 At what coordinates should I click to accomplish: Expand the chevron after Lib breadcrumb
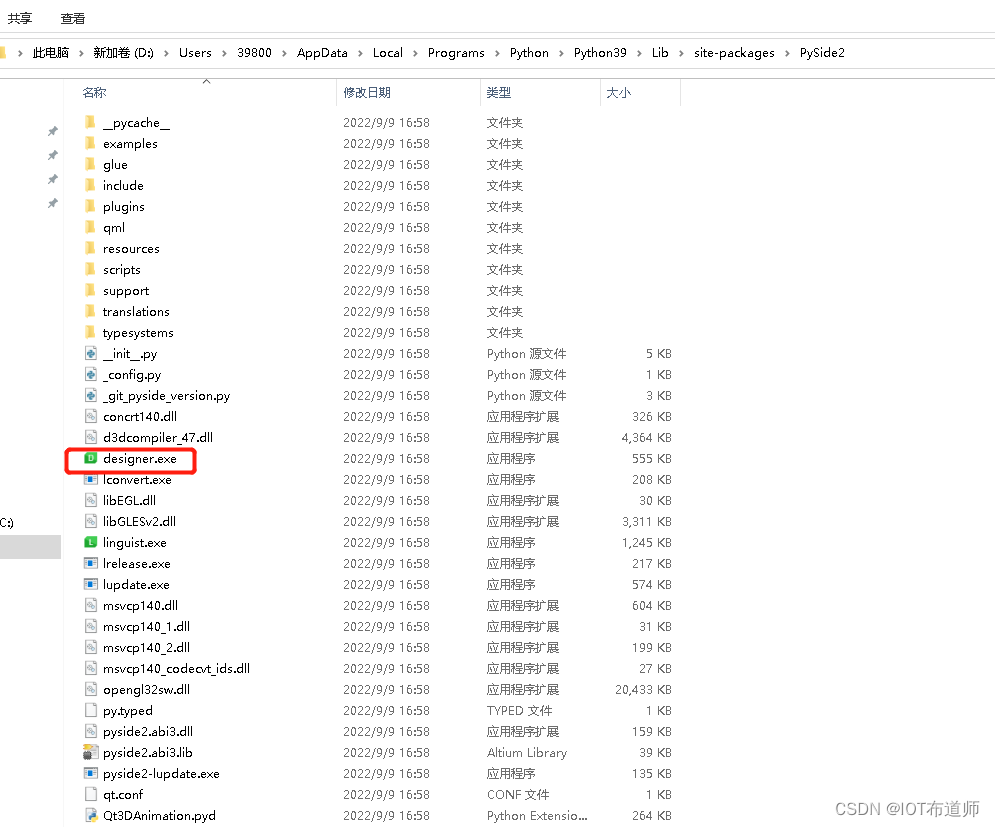(681, 53)
